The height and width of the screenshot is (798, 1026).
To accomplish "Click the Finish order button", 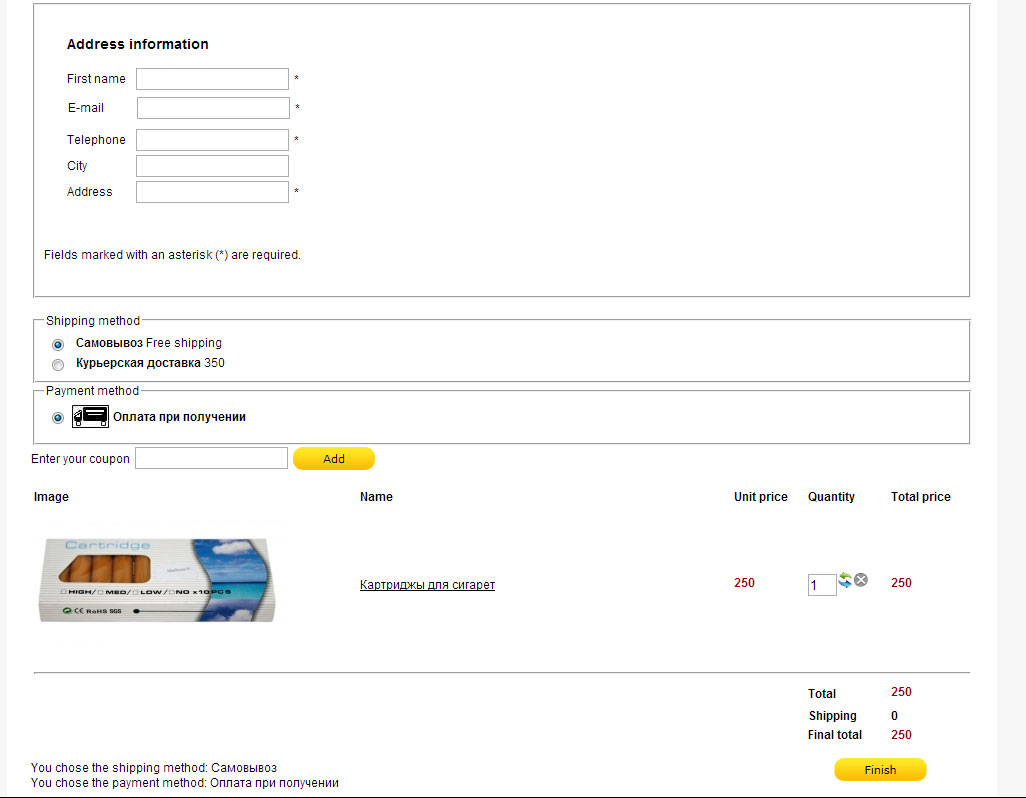I will tap(880, 770).
